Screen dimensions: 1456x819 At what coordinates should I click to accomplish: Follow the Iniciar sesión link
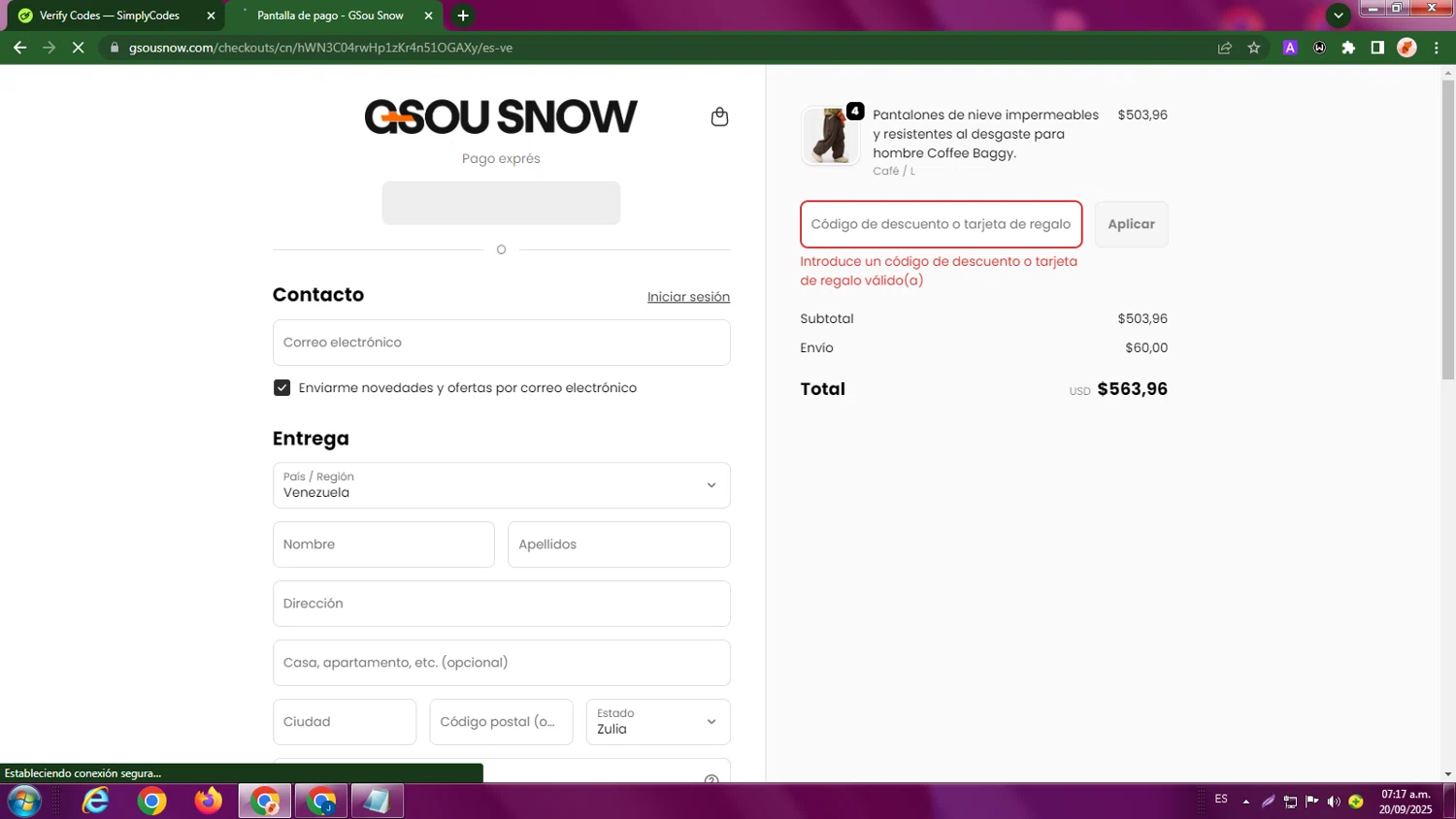point(688,297)
